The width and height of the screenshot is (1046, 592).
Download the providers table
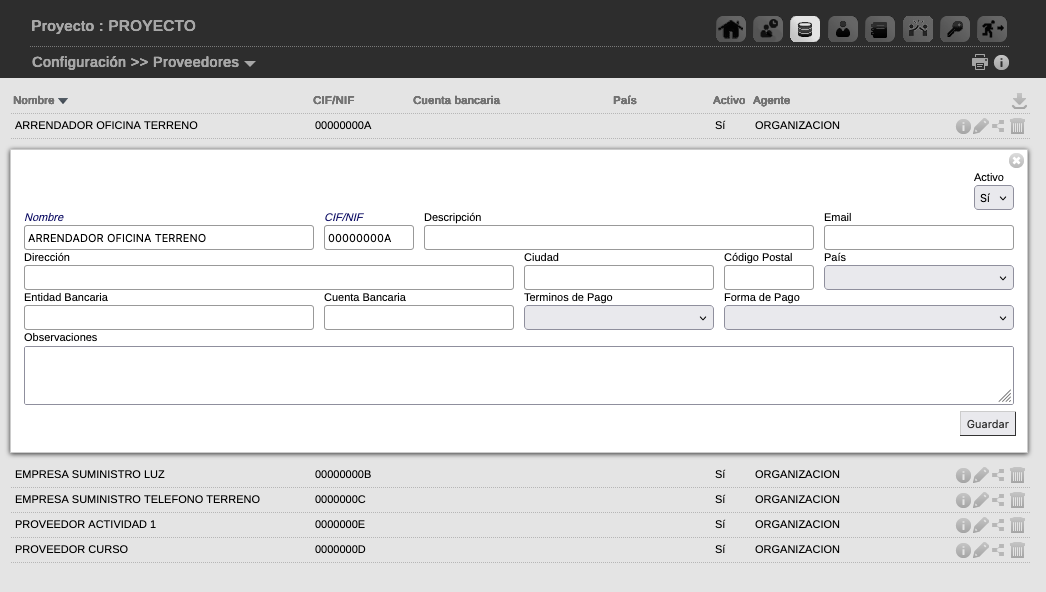(x=1019, y=101)
